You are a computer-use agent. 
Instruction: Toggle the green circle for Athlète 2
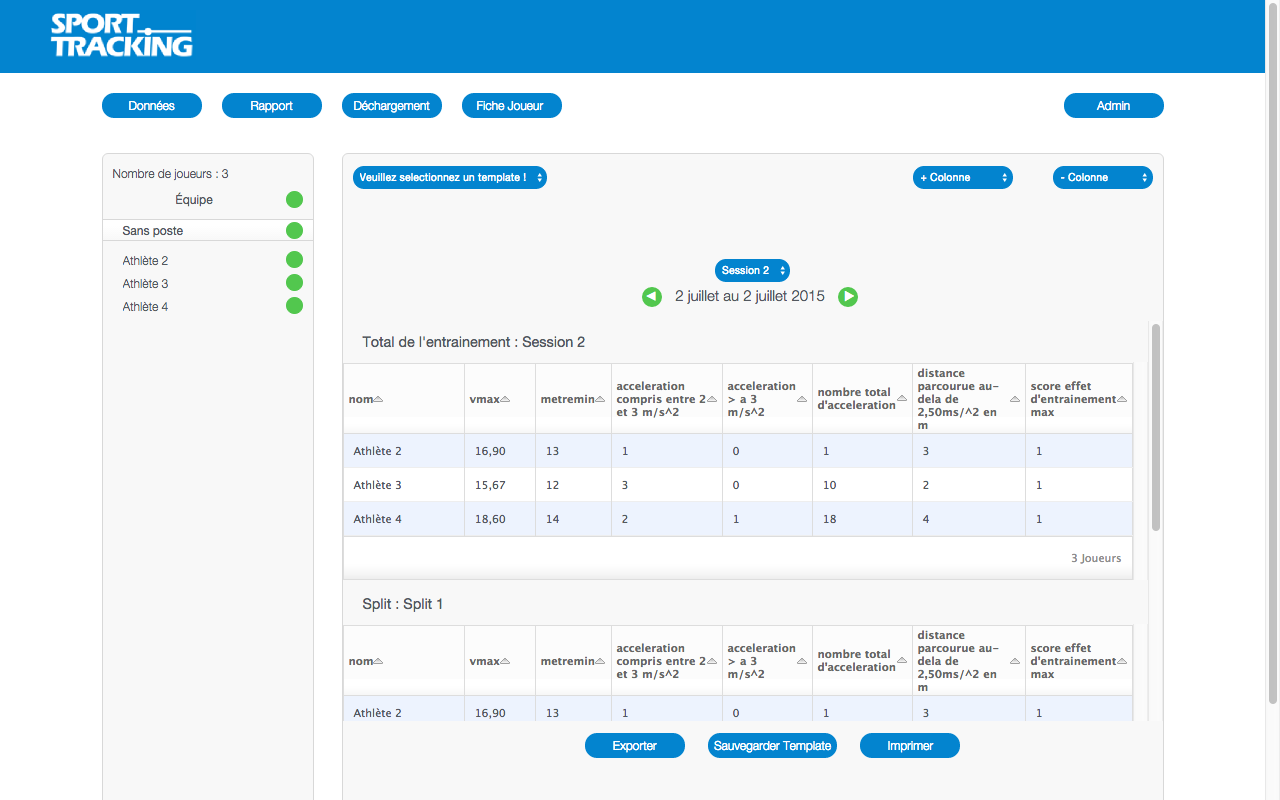[294, 260]
